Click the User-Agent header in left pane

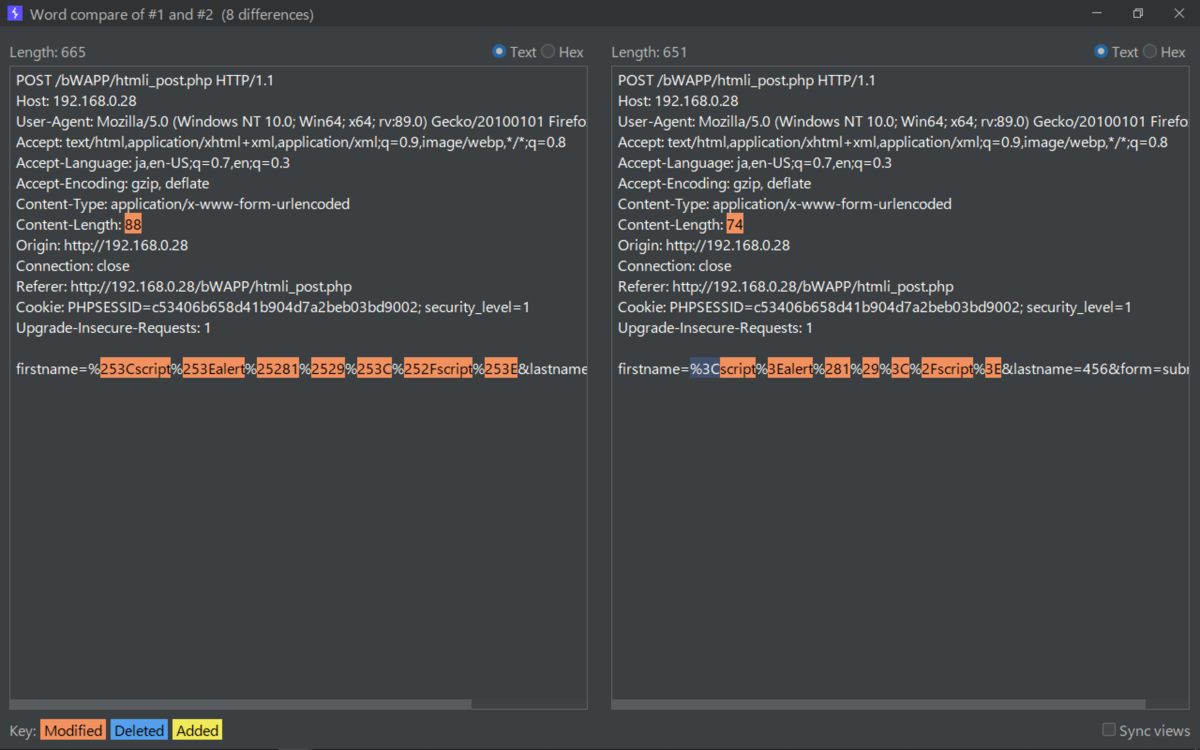pyautogui.click(x=301, y=122)
